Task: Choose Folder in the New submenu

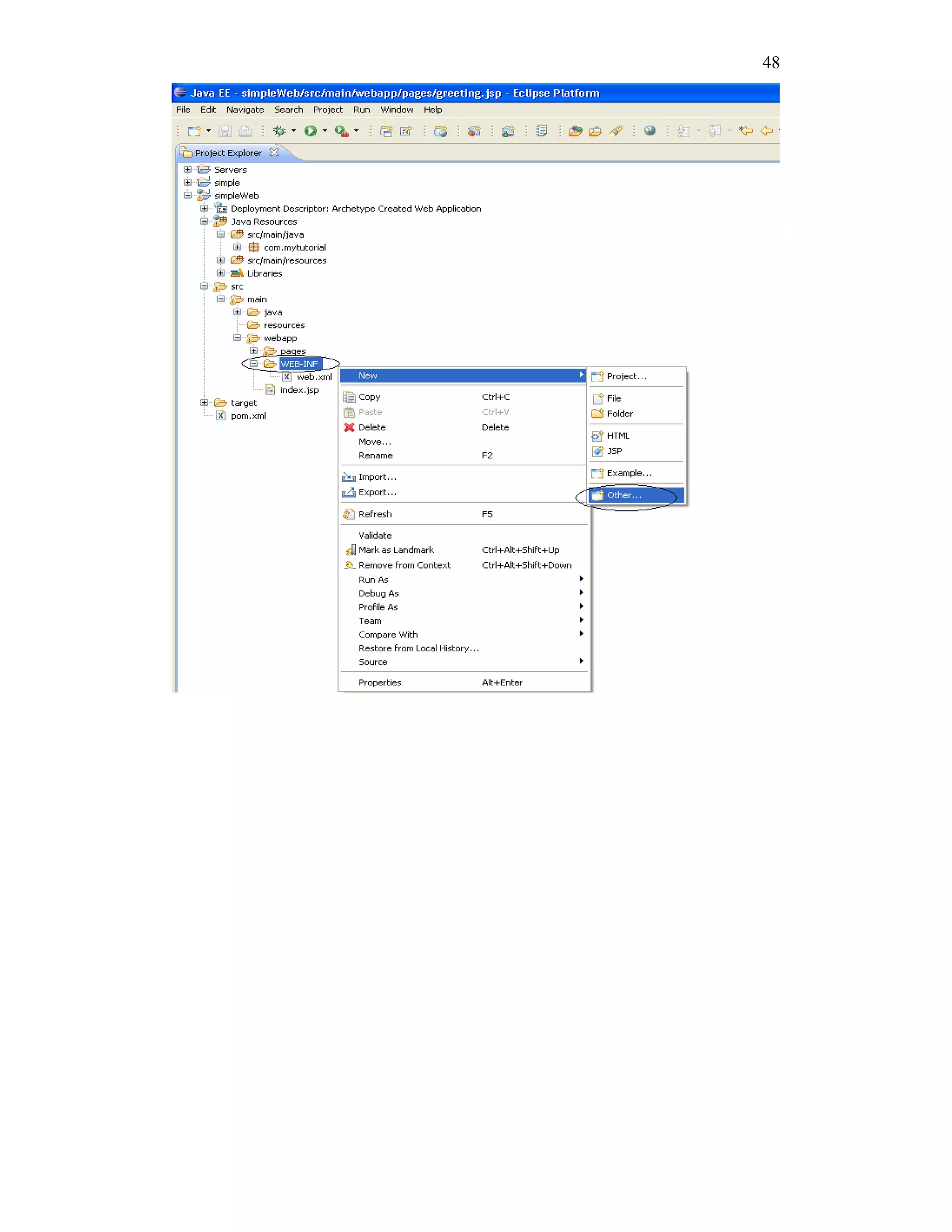Action: [637, 413]
